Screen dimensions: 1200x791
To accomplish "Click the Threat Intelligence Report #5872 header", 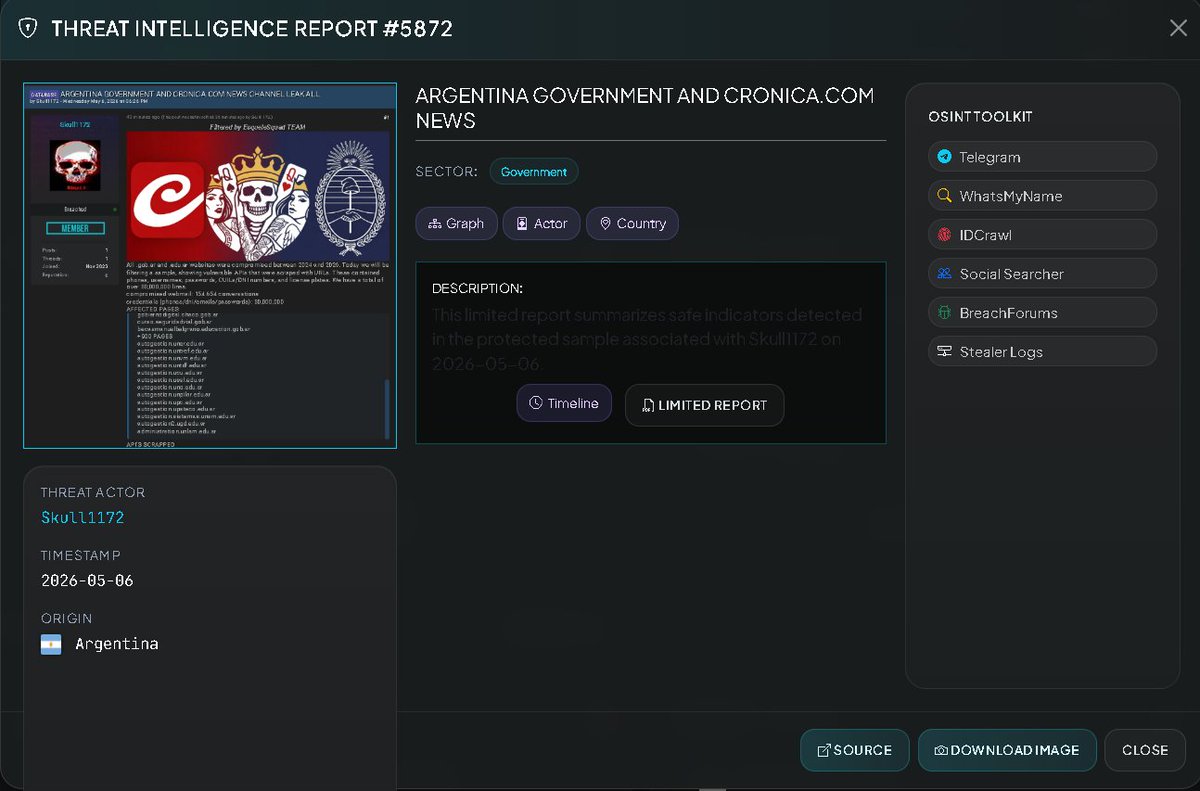I will click(252, 28).
